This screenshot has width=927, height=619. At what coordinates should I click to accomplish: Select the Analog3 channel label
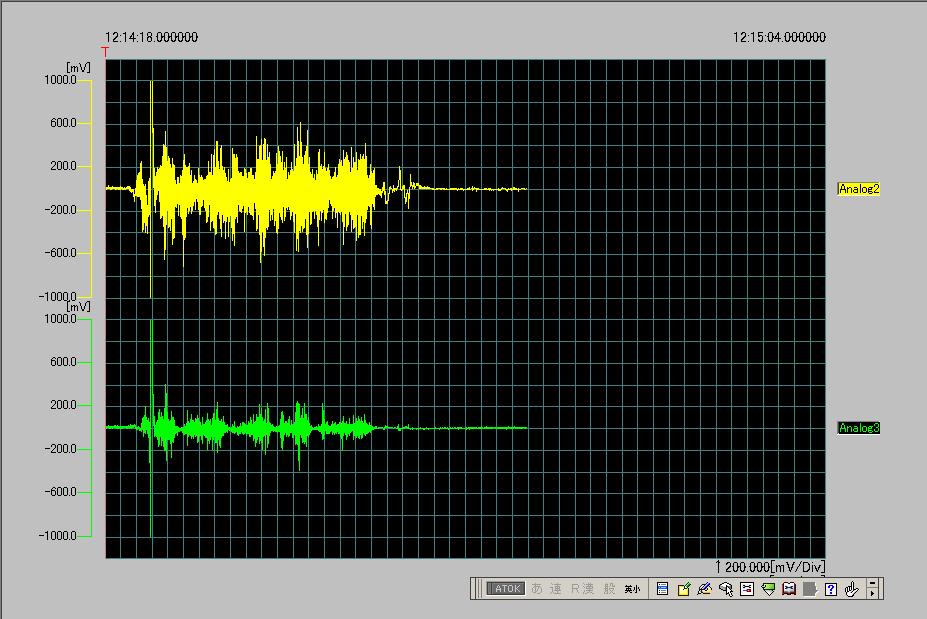click(x=858, y=427)
